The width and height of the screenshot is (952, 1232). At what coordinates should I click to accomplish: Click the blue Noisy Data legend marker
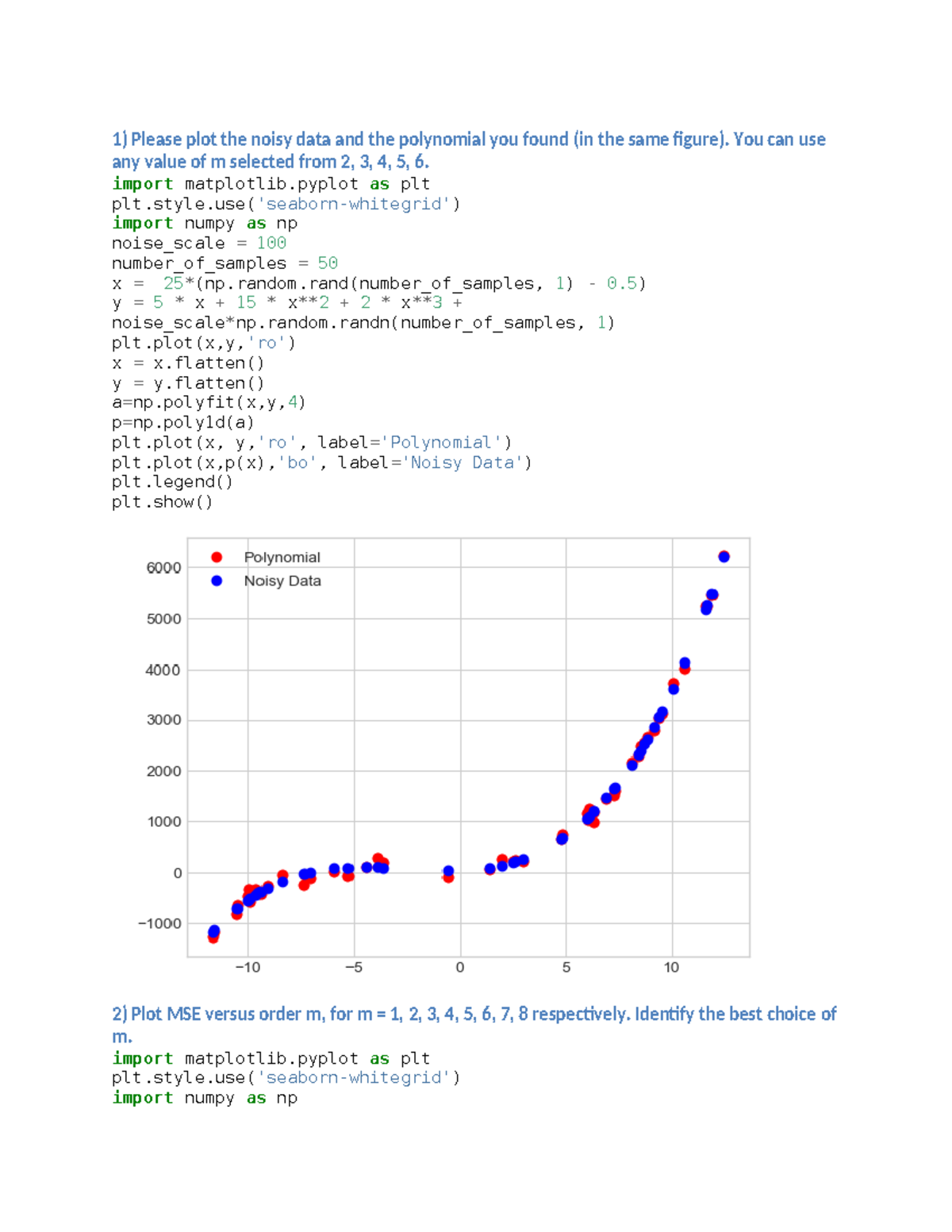point(217,581)
